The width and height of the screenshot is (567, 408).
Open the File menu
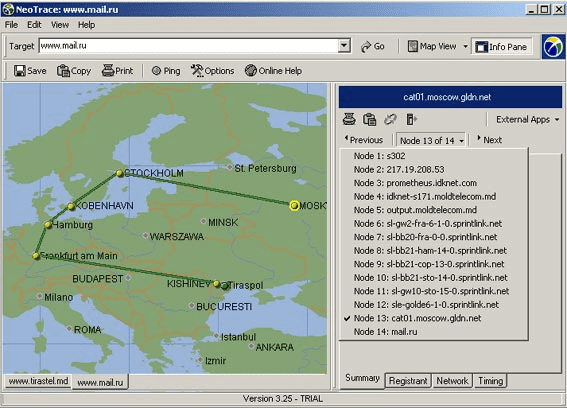click(x=11, y=25)
